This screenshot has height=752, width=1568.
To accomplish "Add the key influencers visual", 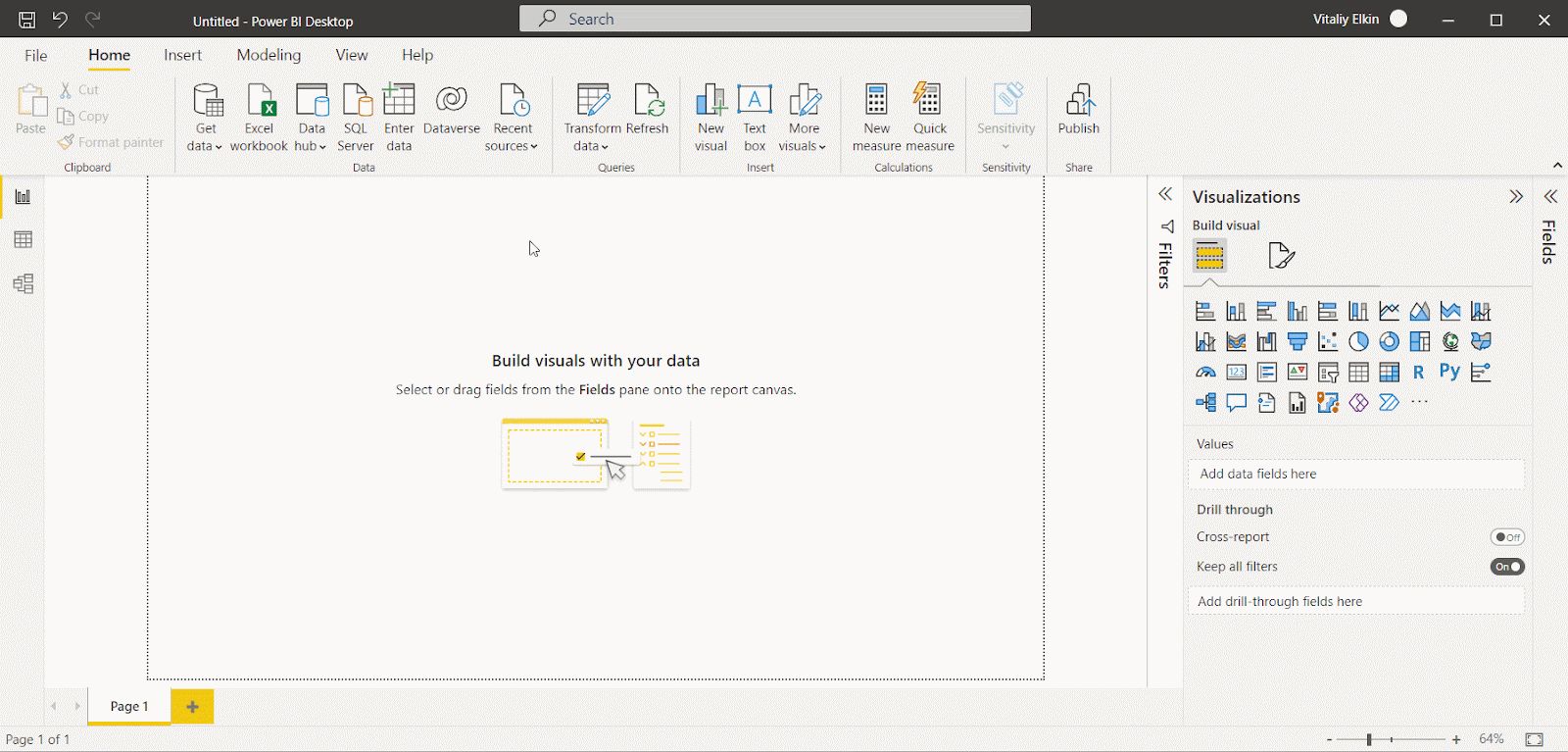I will click(x=1481, y=373).
